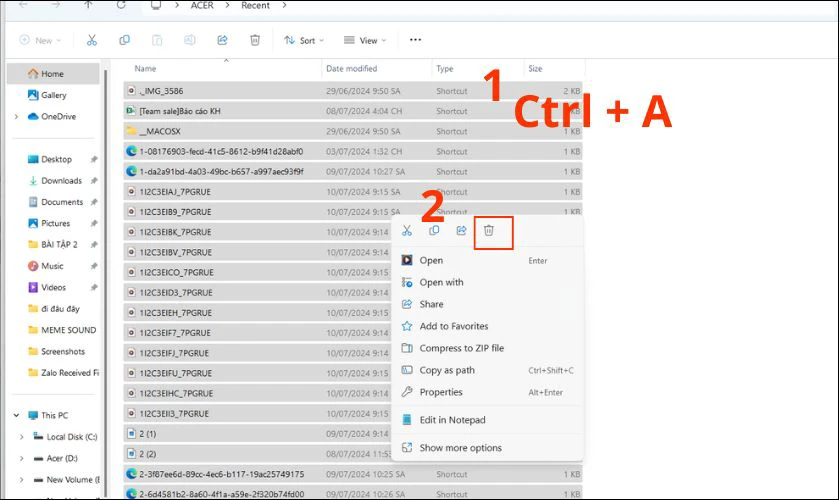Select Open with from context menu

(441, 283)
